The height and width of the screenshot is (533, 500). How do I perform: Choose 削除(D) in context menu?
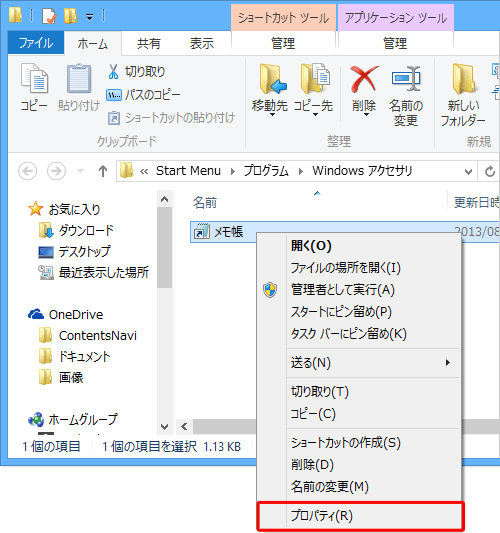pyautogui.click(x=359, y=465)
